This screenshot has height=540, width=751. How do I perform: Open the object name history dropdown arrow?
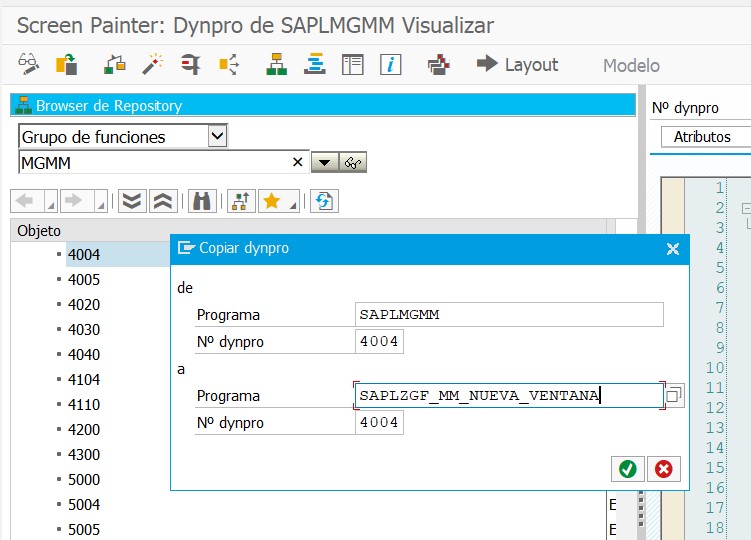point(325,162)
